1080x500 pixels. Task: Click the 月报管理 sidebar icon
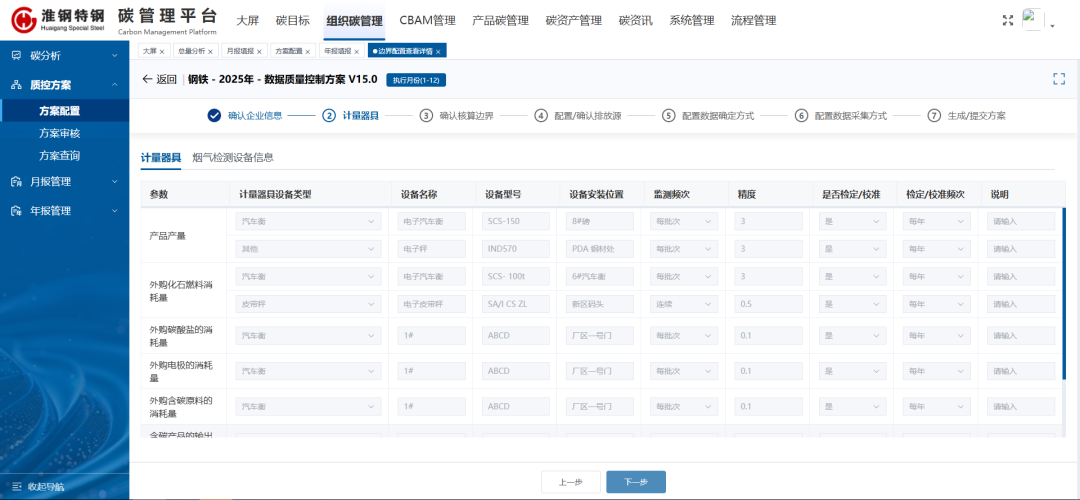point(17,182)
